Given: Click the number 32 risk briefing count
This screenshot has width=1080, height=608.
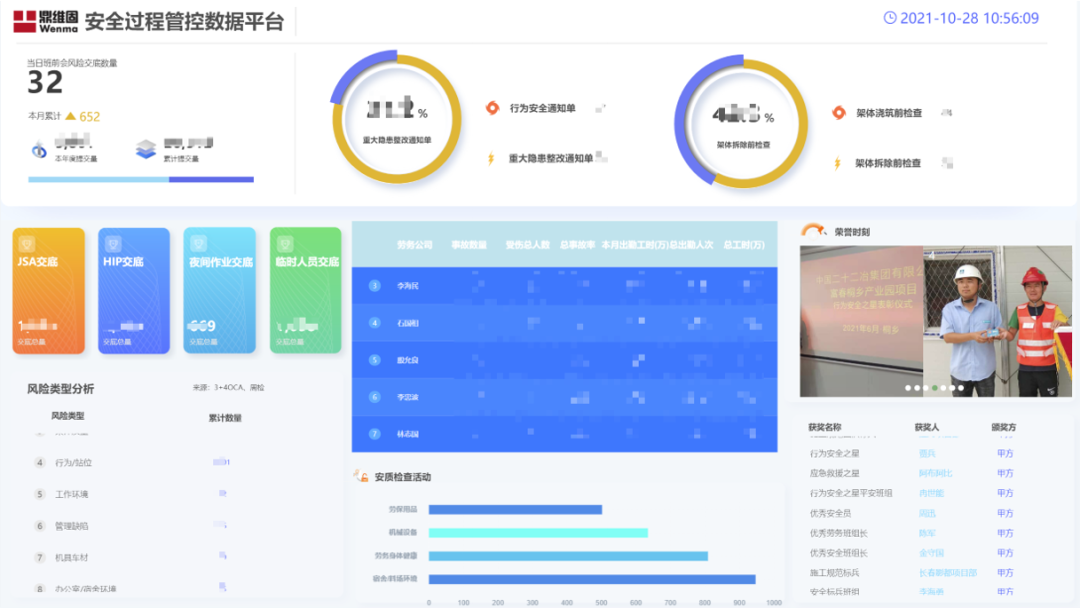Looking at the screenshot, I should click(x=45, y=83).
